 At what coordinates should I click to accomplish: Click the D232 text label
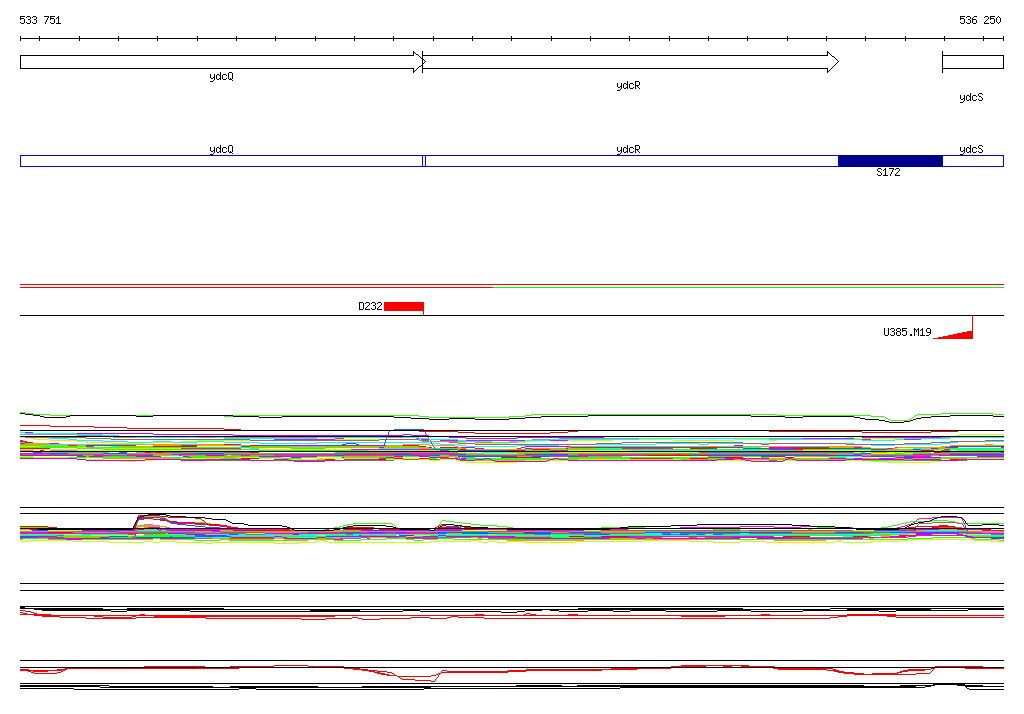(370, 306)
